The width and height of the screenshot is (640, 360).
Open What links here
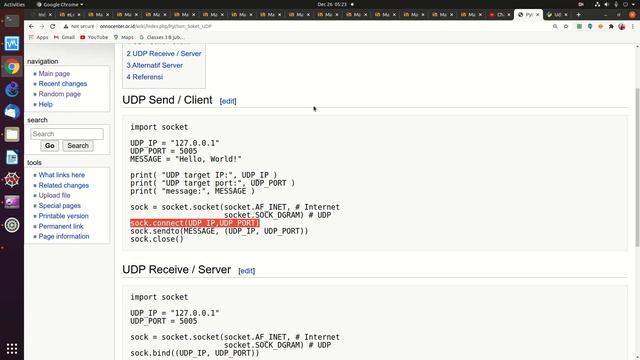62,175
